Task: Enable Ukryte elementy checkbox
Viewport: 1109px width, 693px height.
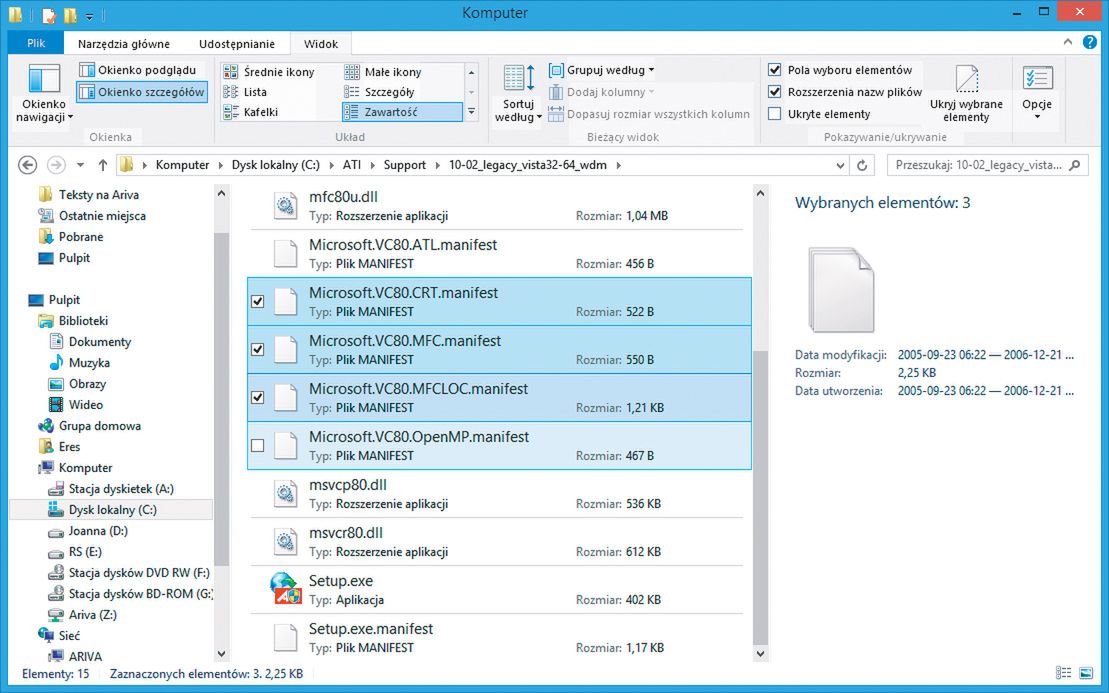Action: pyautogui.click(x=775, y=114)
